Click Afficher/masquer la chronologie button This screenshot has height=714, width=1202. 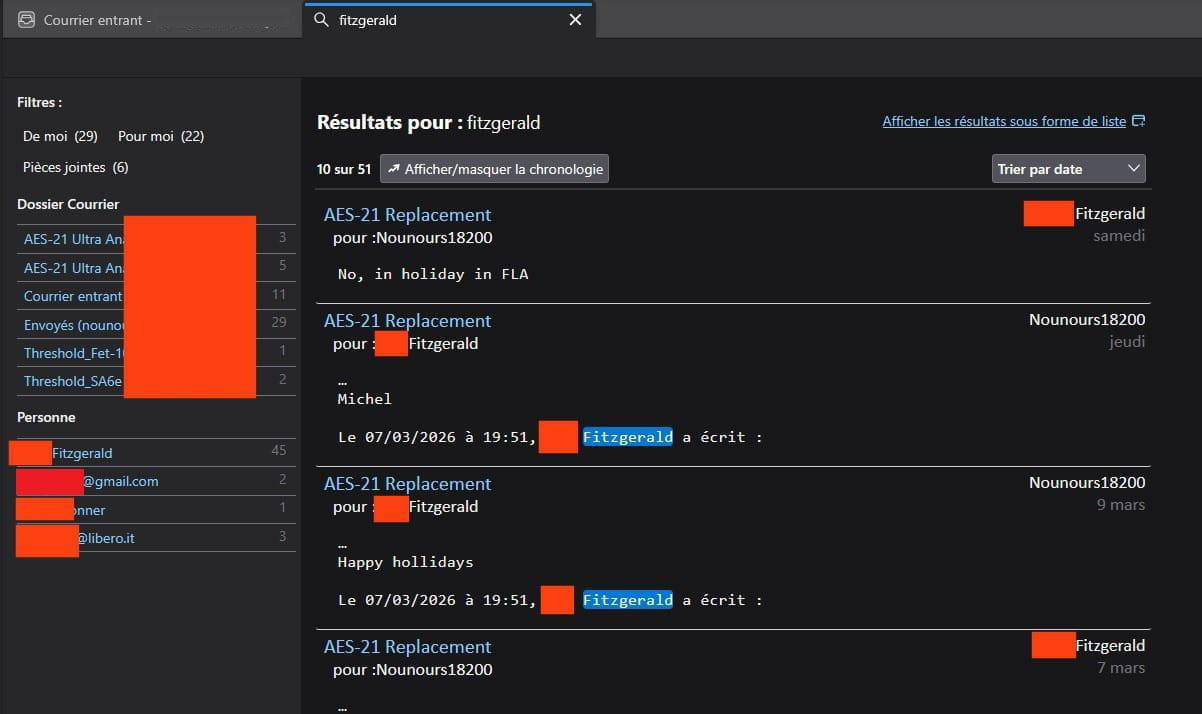pyautogui.click(x=494, y=169)
